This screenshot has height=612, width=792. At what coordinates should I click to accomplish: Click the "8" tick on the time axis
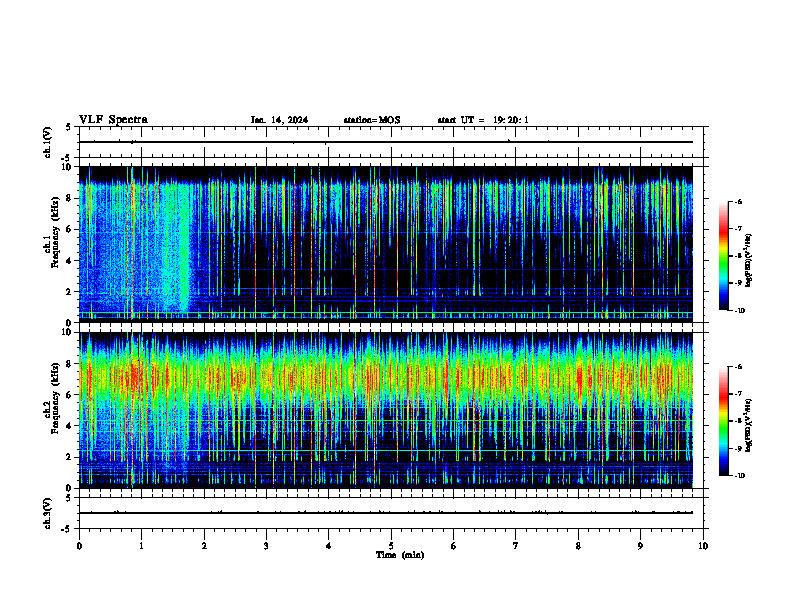click(578, 546)
